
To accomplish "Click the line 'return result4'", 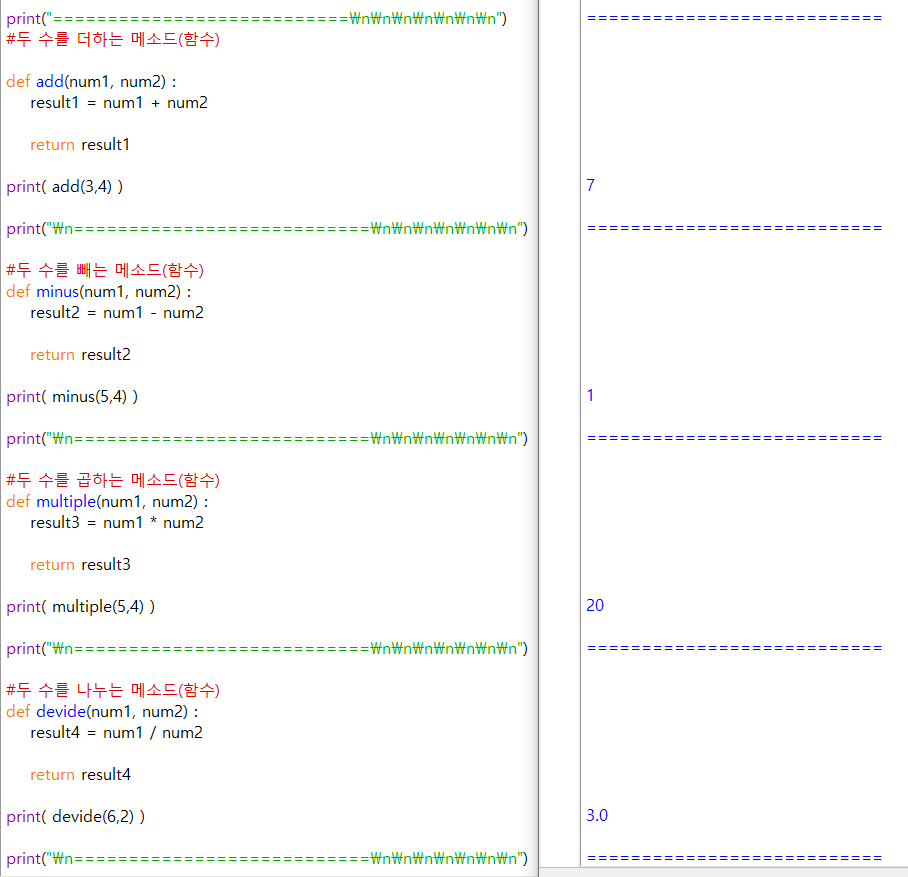I will [x=80, y=774].
